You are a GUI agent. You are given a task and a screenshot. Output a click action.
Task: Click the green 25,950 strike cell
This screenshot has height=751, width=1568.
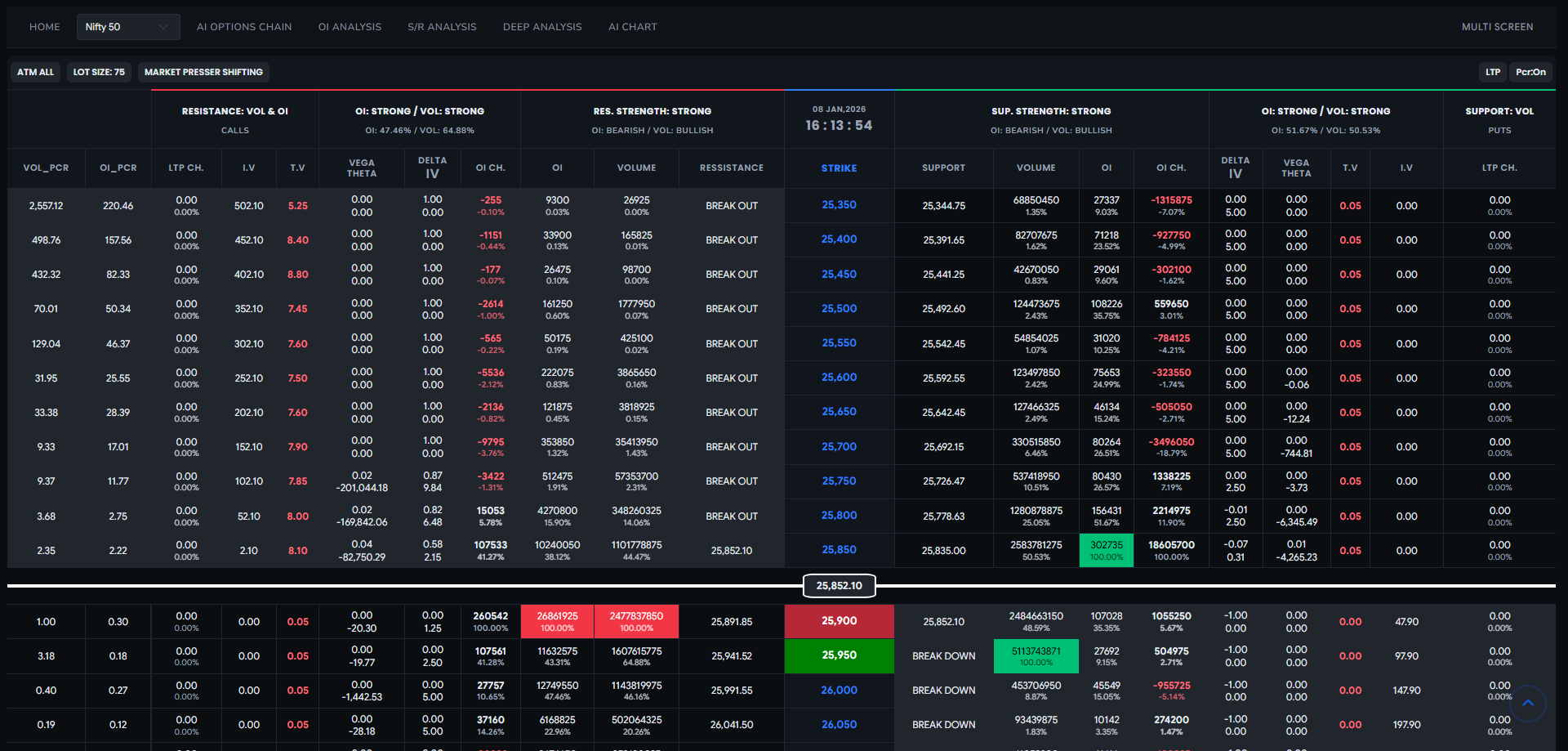[839, 655]
